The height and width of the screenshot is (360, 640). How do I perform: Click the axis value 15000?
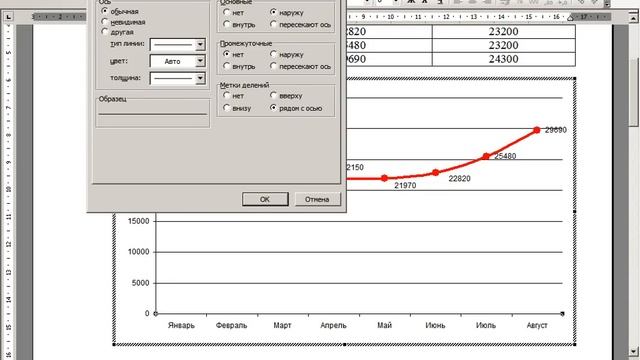(x=139, y=221)
